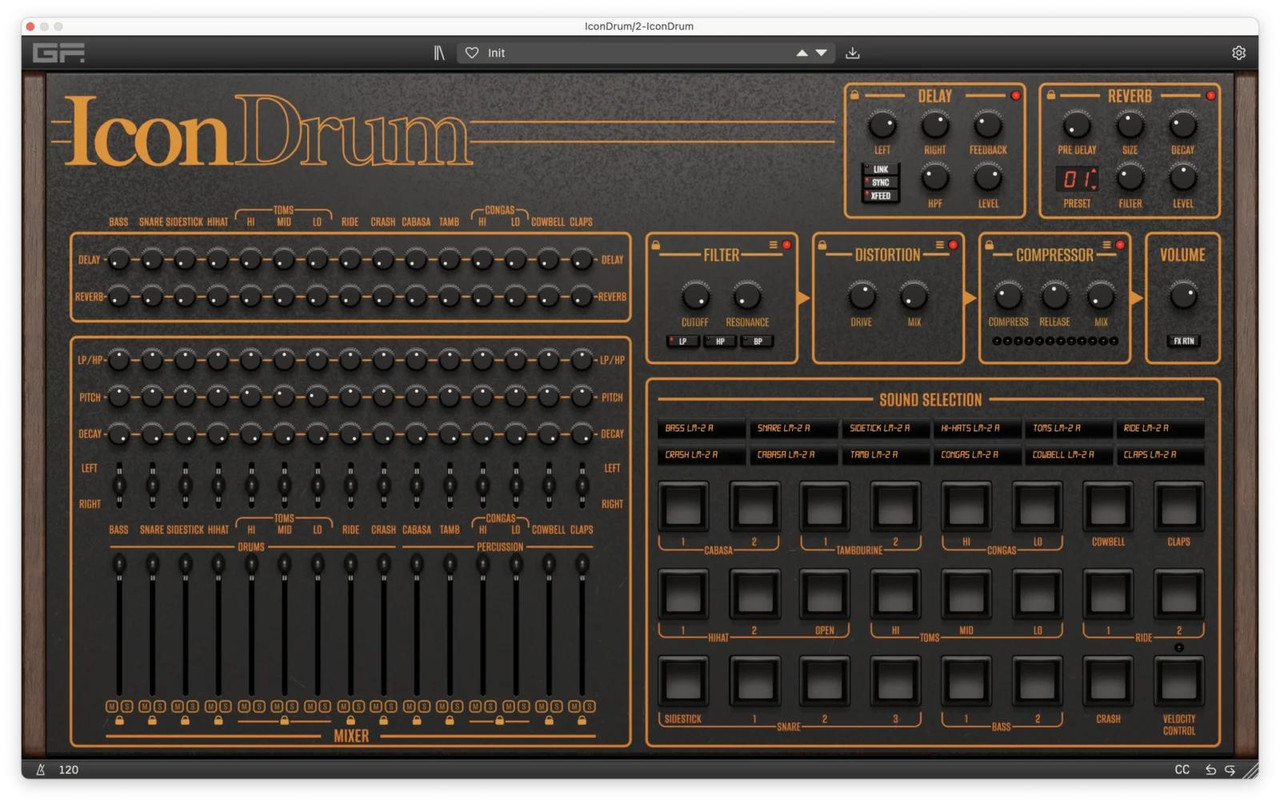1280x804 pixels.
Task: Trigger the Cowbell drum pad
Action: [x=1108, y=507]
